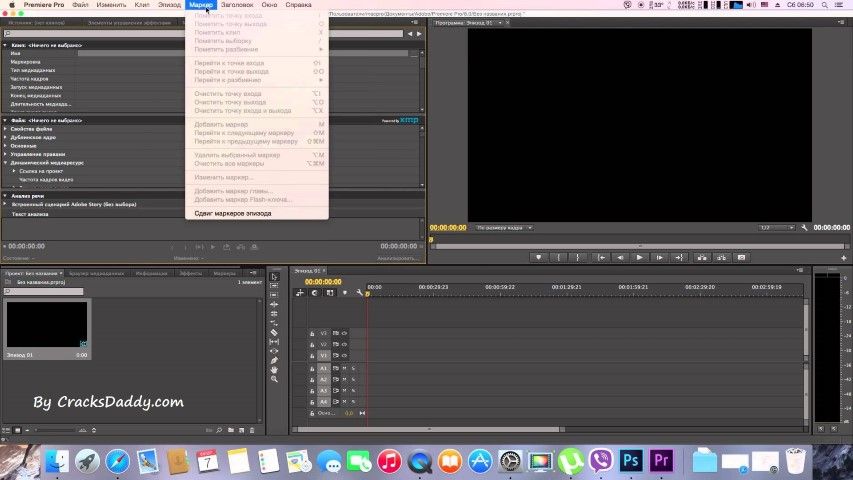Open the Заголовок menu
Viewport: 853px width, 480px height.
[237, 4]
